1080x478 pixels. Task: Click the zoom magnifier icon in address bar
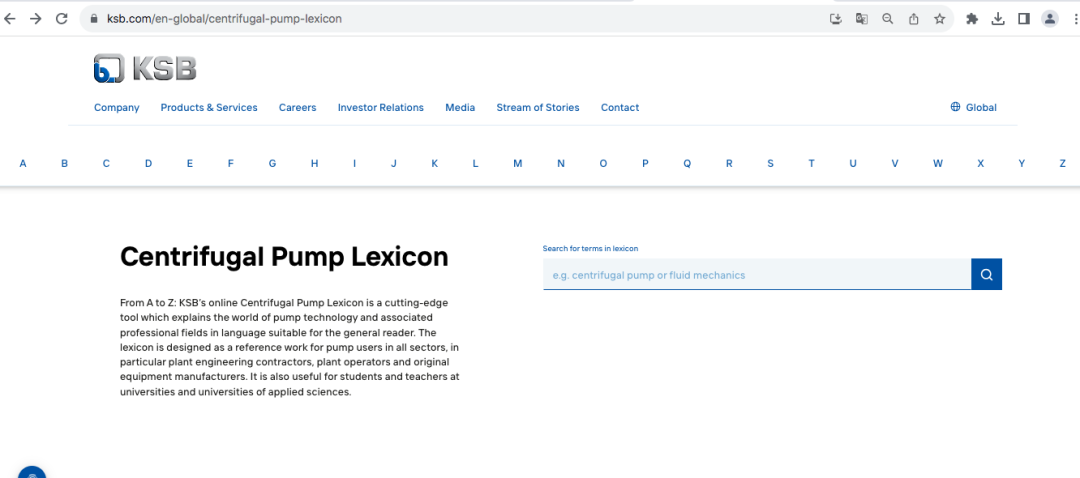(888, 19)
